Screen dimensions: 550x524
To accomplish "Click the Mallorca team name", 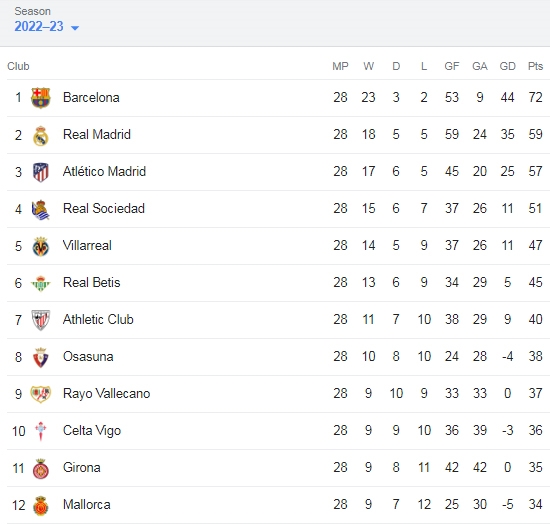I will (x=87, y=504).
